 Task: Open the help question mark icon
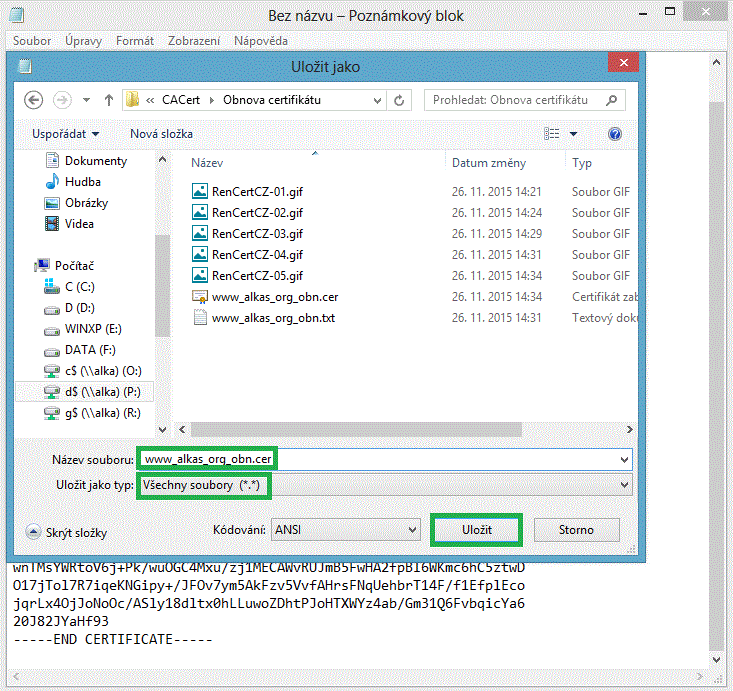point(615,133)
